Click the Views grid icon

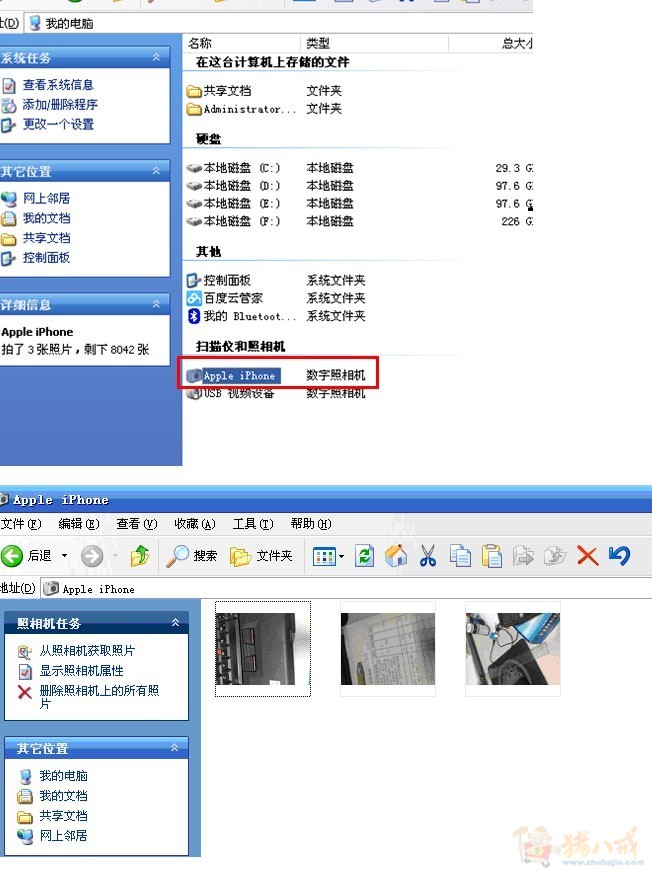[x=324, y=556]
